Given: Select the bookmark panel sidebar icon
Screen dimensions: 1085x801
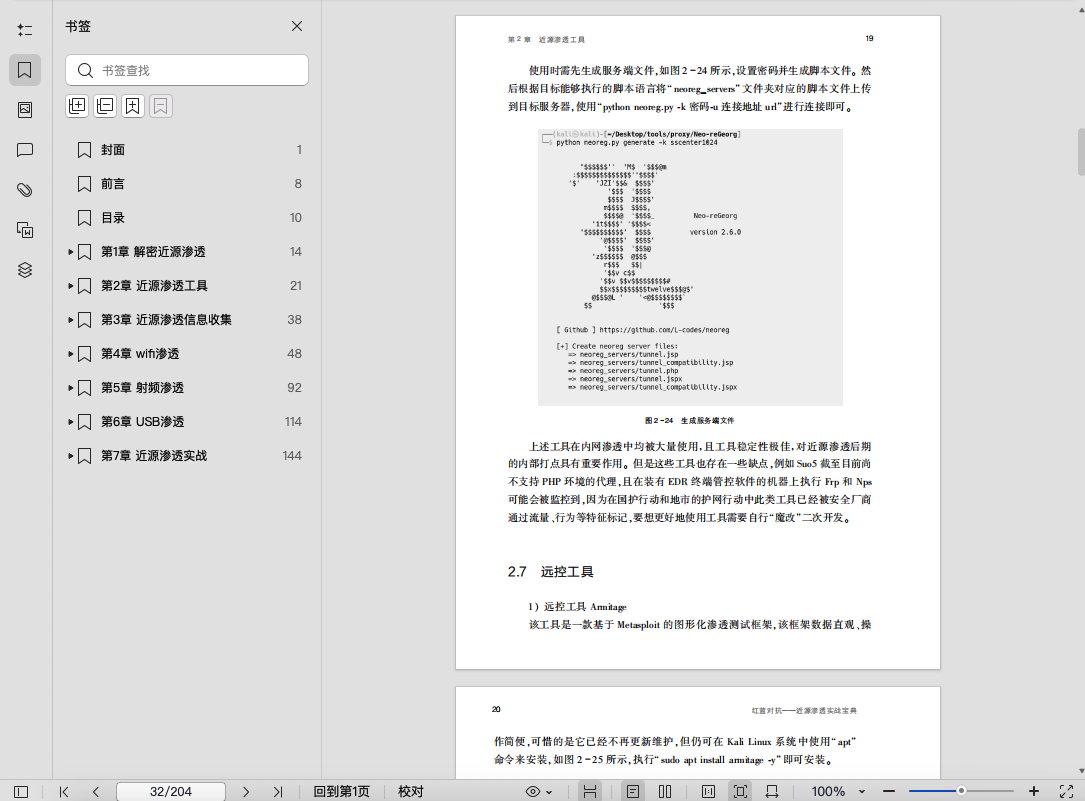Looking at the screenshot, I should pos(25,70).
